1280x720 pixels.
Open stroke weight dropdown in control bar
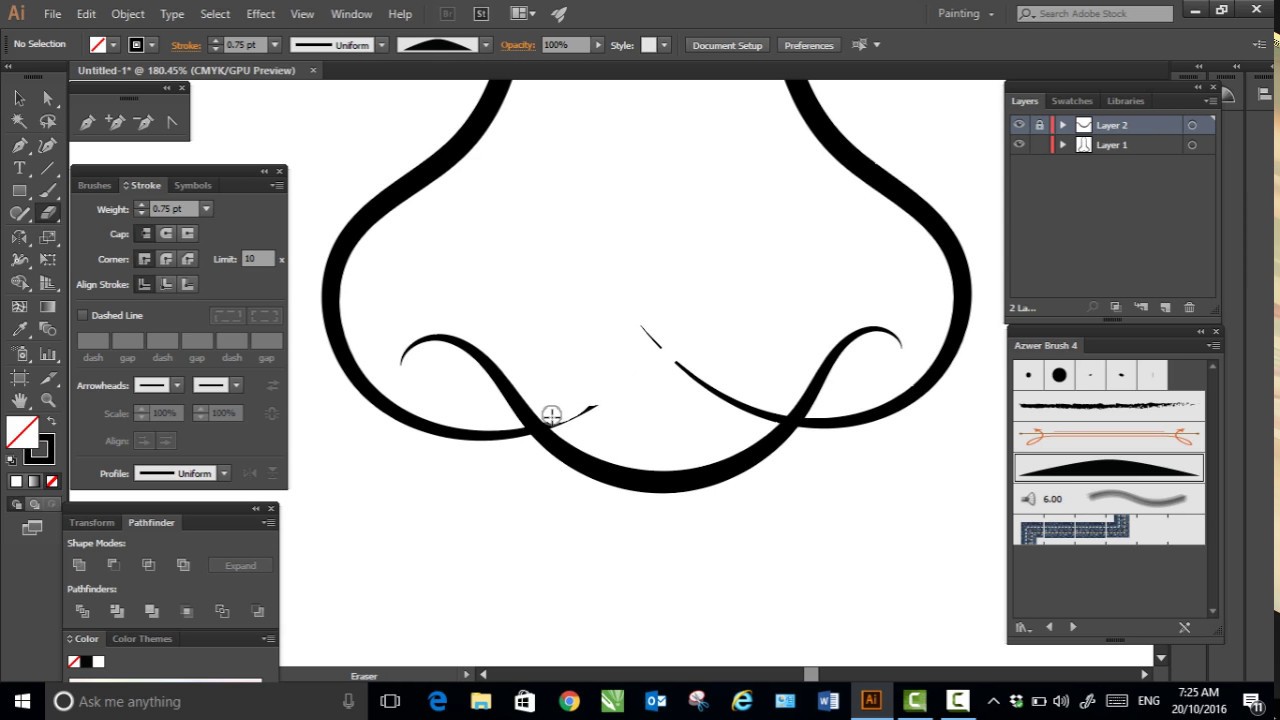275,45
